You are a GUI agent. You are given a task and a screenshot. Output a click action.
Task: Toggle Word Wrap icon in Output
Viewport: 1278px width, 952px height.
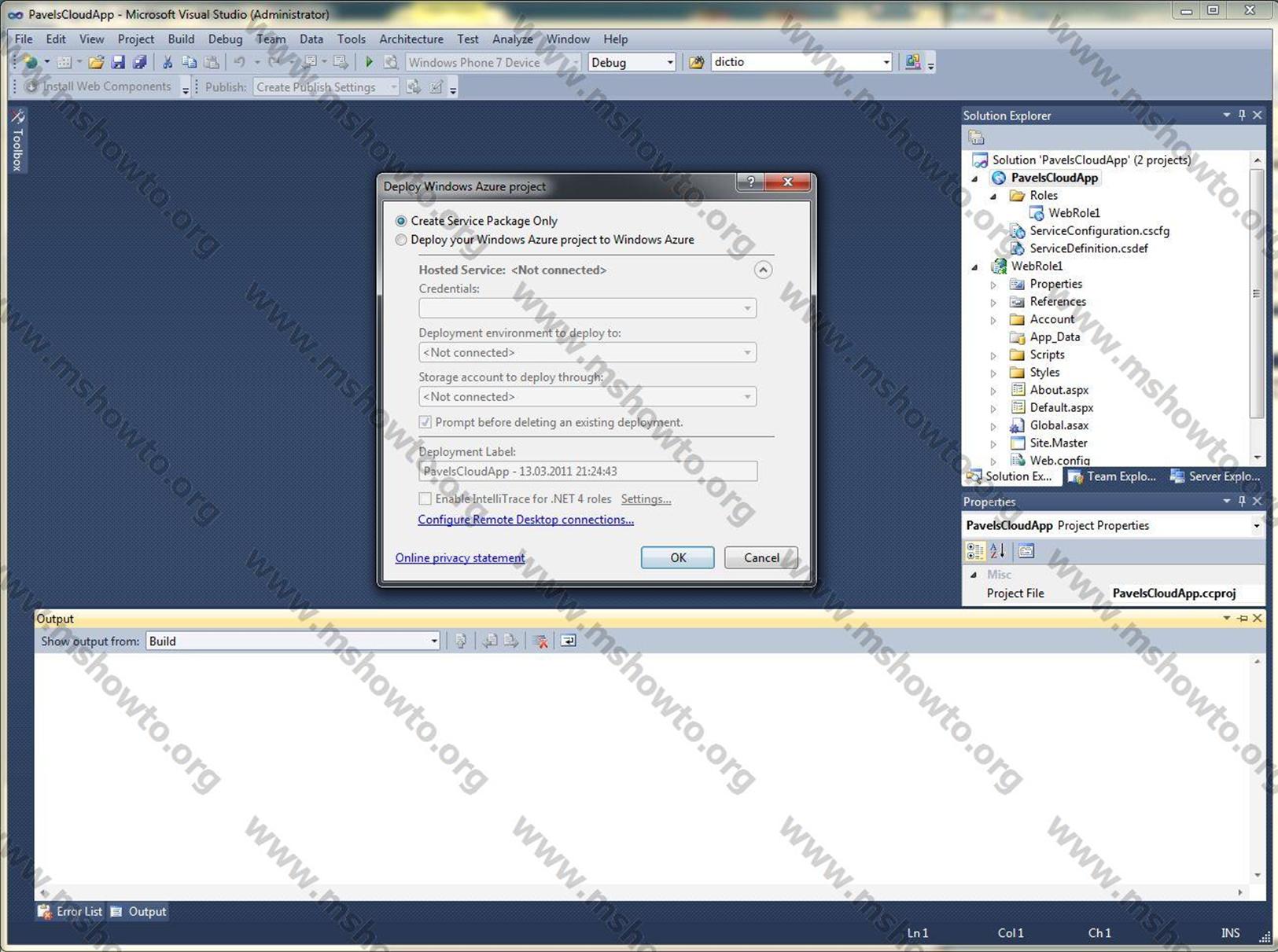(568, 641)
